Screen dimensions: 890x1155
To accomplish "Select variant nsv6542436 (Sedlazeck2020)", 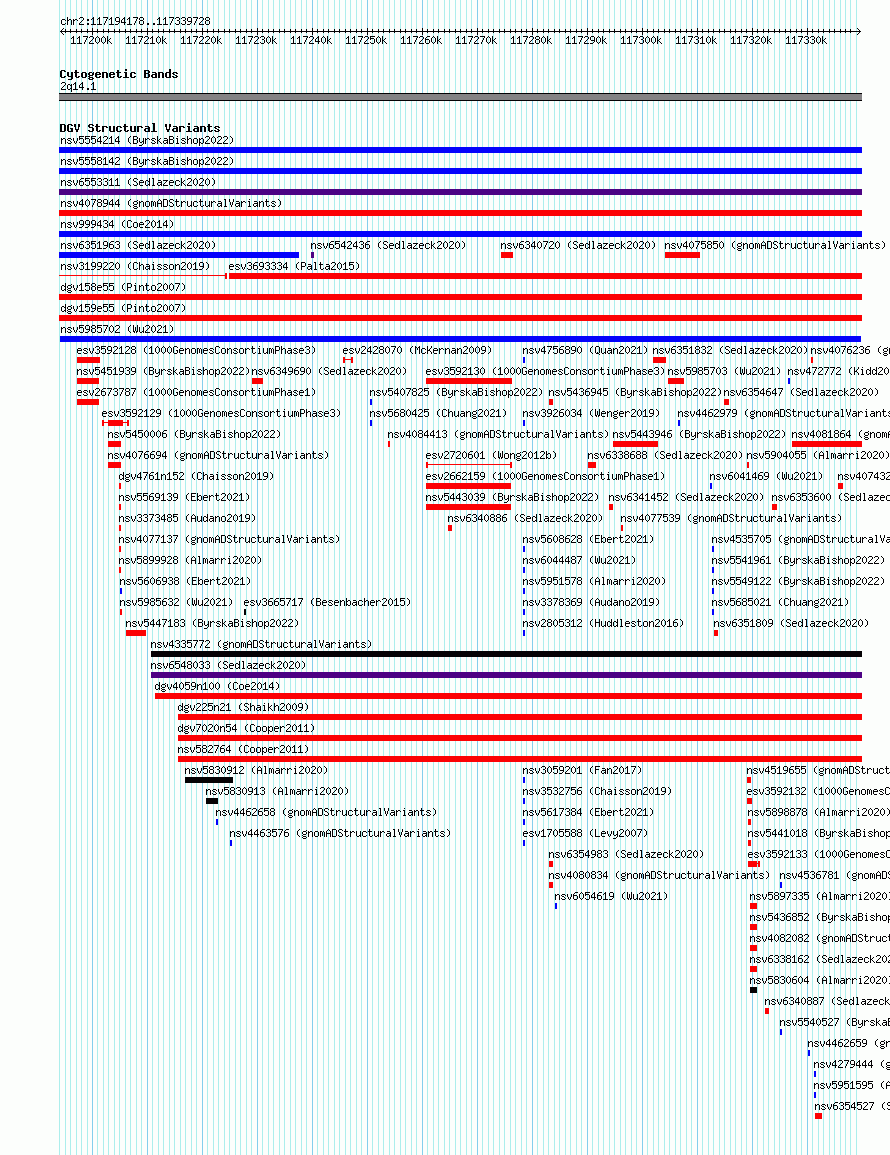I will 388,245.
